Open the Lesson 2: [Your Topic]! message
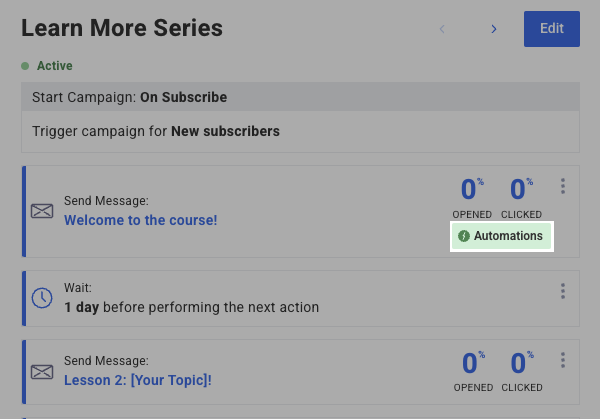Image resolution: width=600 pixels, height=419 pixels. (x=138, y=380)
